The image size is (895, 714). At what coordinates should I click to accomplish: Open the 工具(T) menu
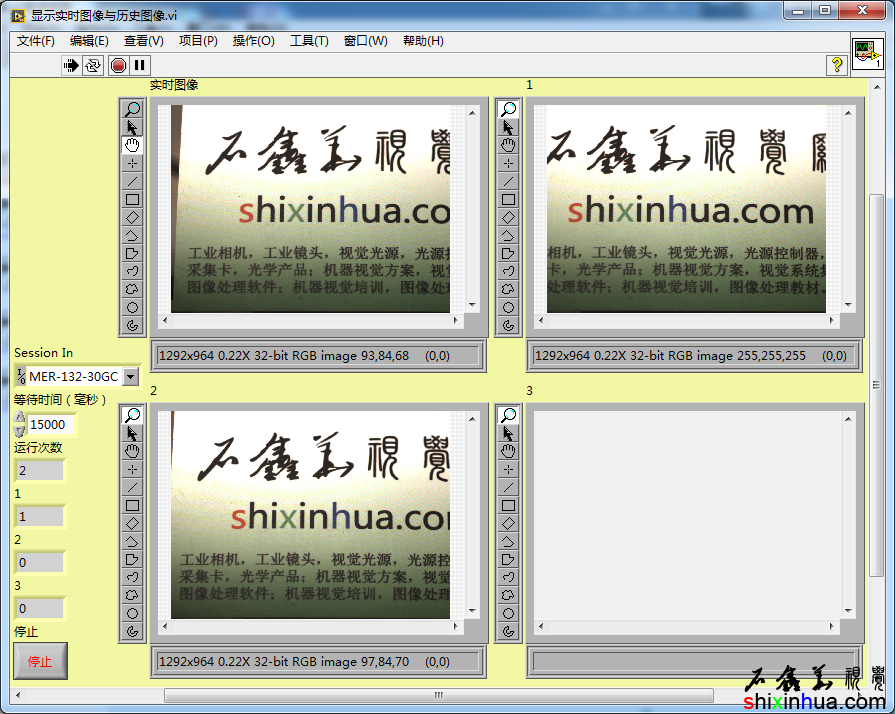pyautogui.click(x=309, y=41)
